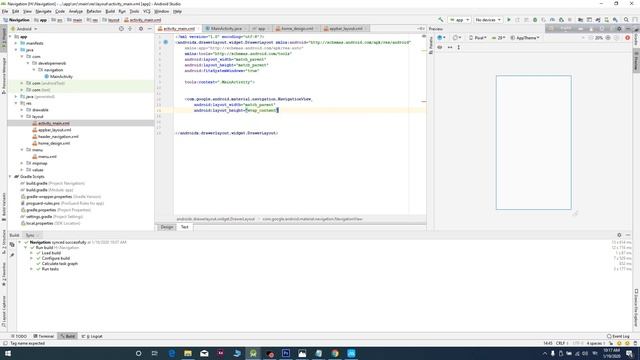Open the Mail app from taskbar
This screenshot has width=640, height=360.
pos(204,353)
